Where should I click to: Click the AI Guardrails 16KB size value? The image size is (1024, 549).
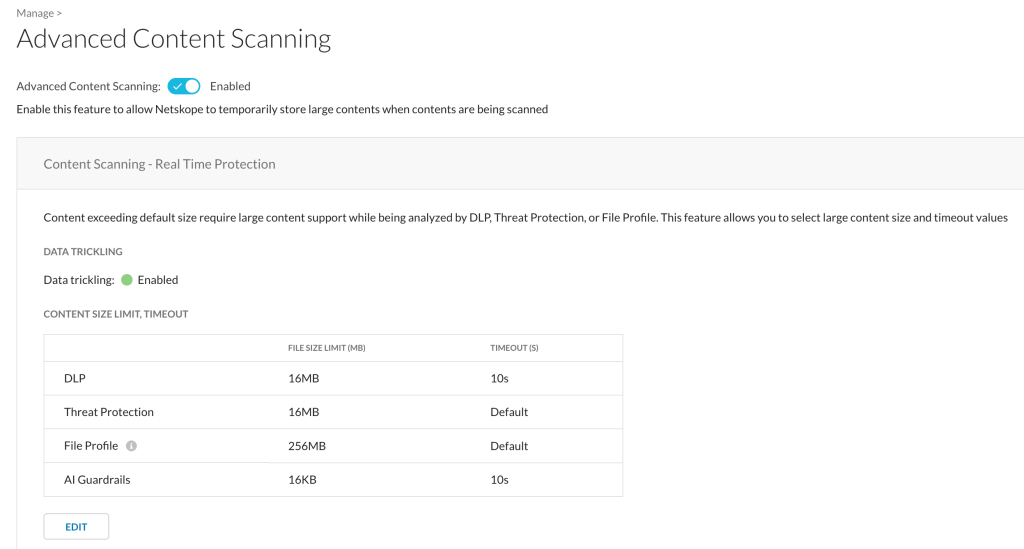point(302,480)
